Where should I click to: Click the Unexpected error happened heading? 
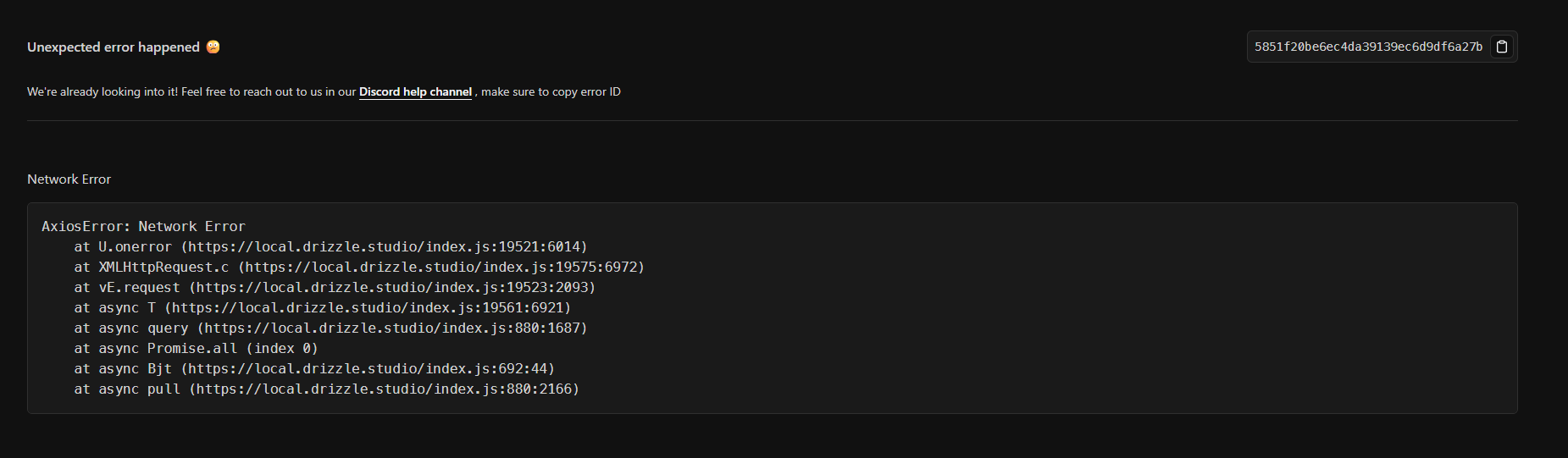[x=114, y=47]
